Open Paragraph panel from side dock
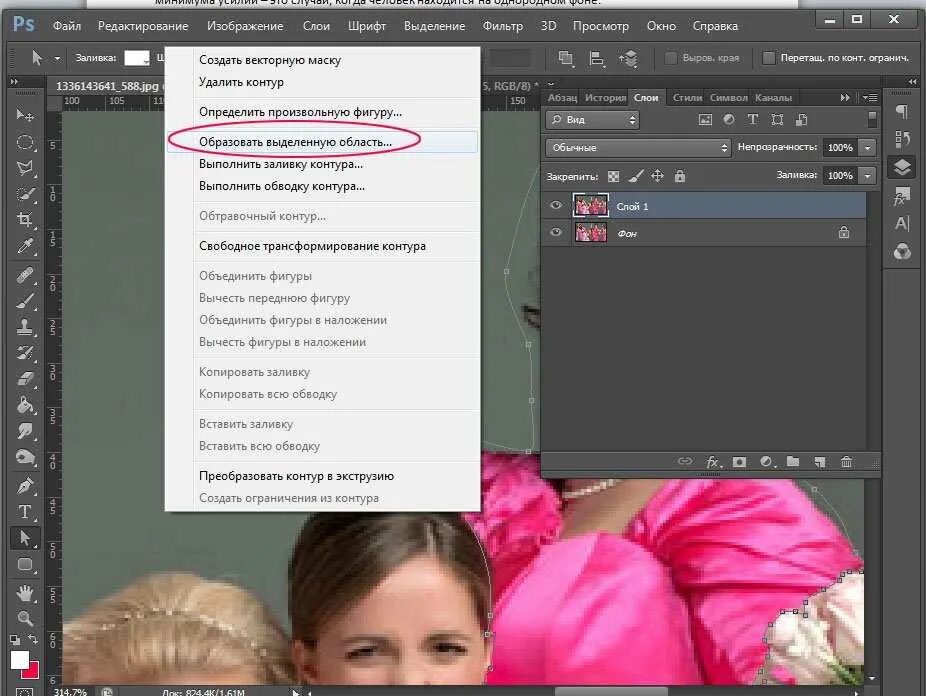 point(902,112)
